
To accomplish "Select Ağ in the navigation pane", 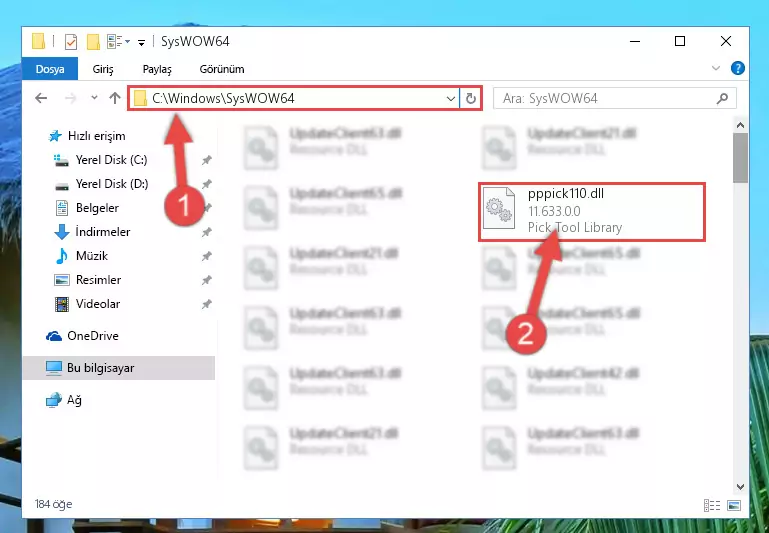I will [x=74, y=400].
